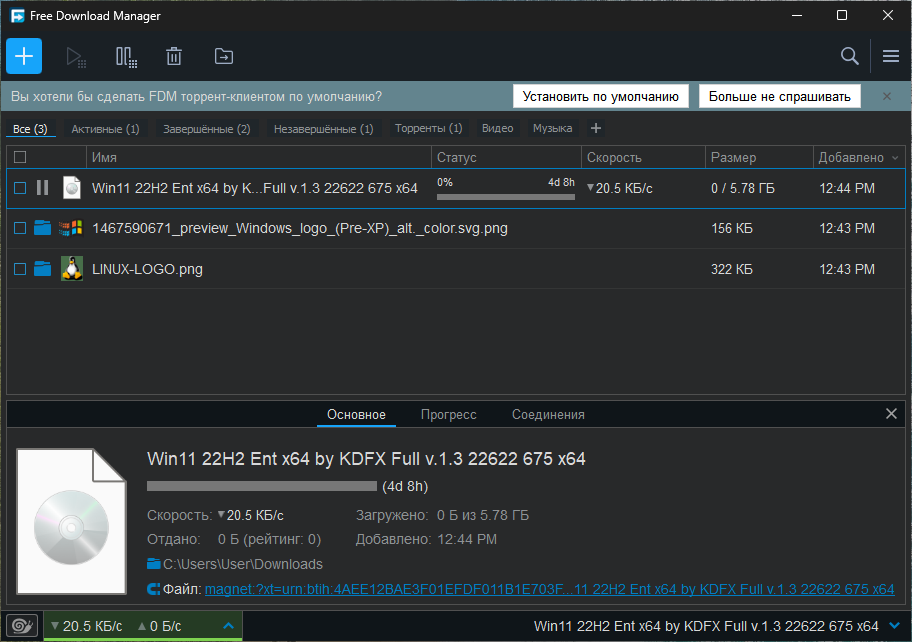Click the 20.5 КБ/с download speed in status bar
Viewport: 912px width, 642px height.
click(x=86, y=626)
